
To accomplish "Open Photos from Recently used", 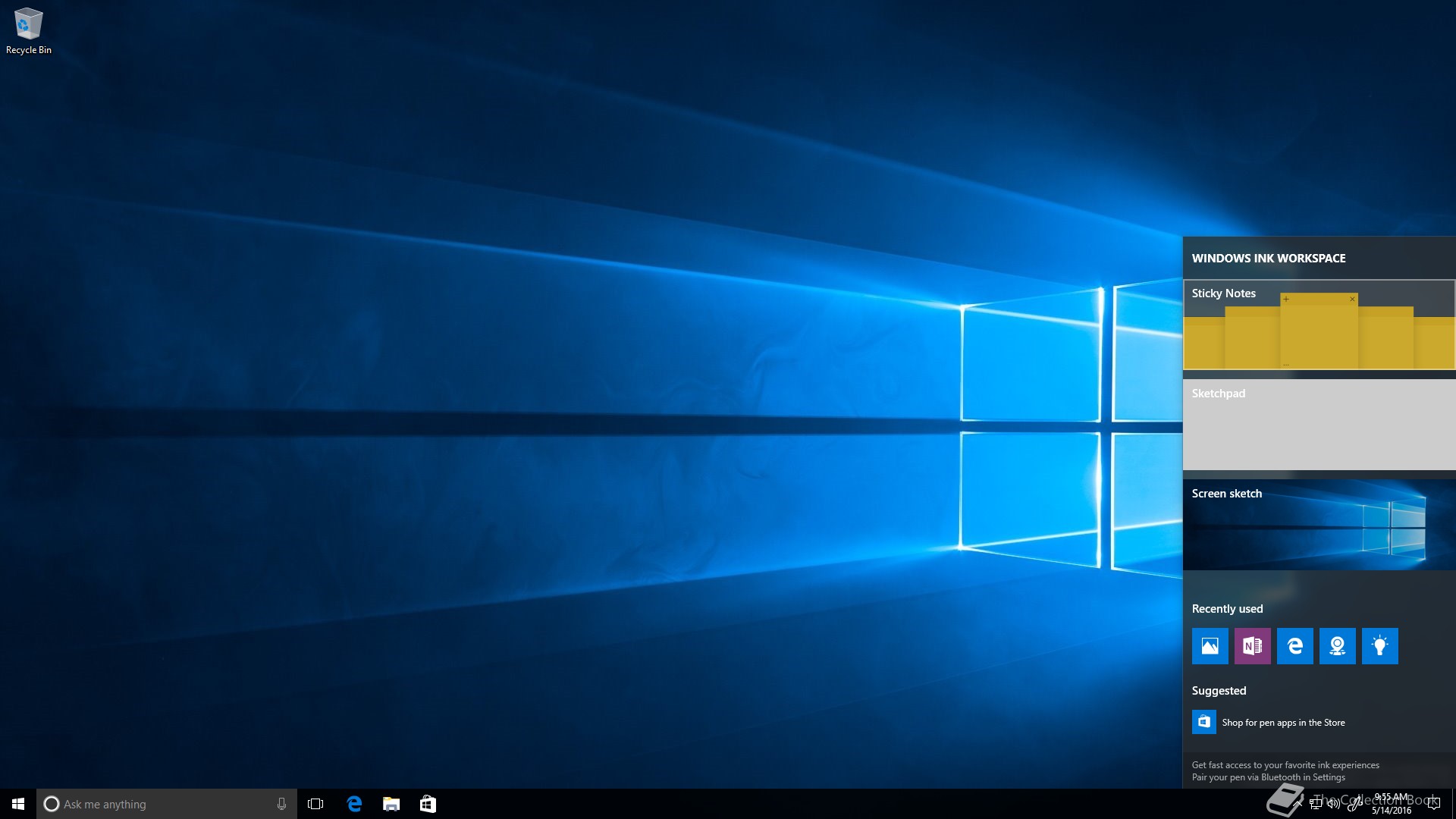I will pyautogui.click(x=1210, y=646).
